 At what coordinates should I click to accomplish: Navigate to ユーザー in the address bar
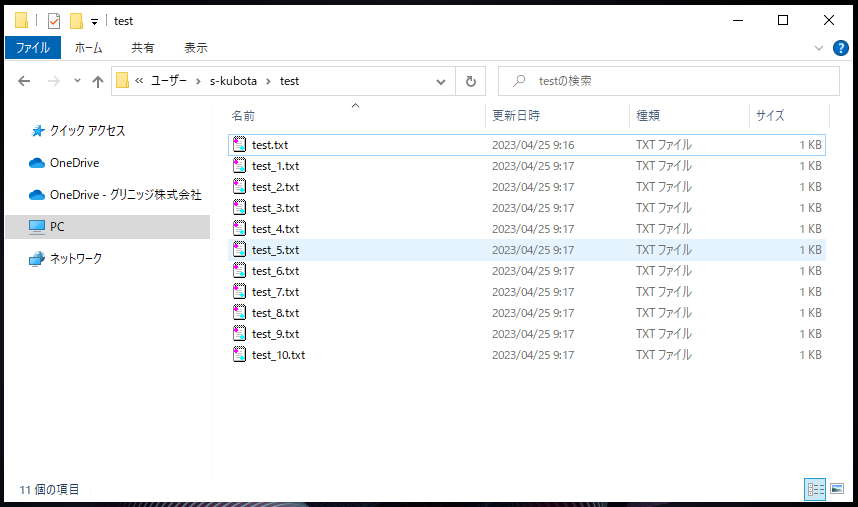click(x=169, y=80)
